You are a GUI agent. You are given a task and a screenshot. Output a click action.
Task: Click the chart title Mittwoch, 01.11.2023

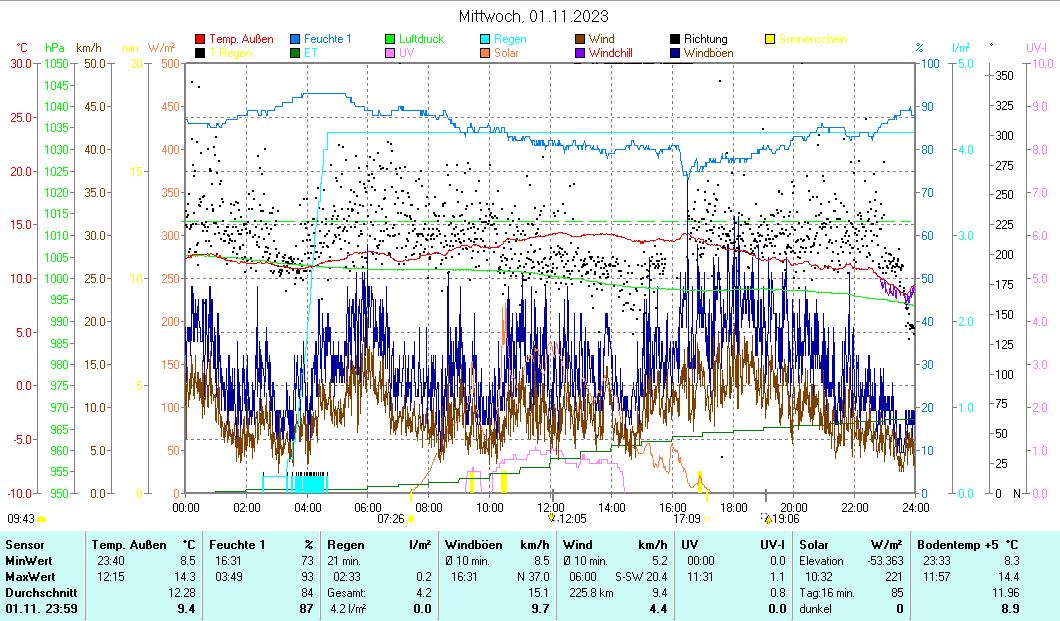click(x=533, y=16)
